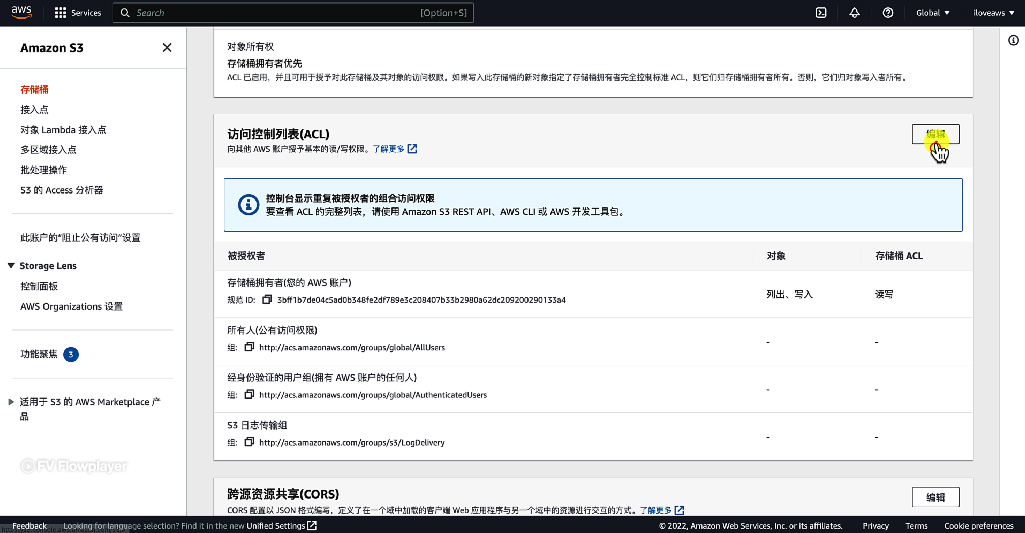The width and height of the screenshot is (1025, 533).
Task: Open the info panel icon at right edge
Action: tap(1013, 41)
